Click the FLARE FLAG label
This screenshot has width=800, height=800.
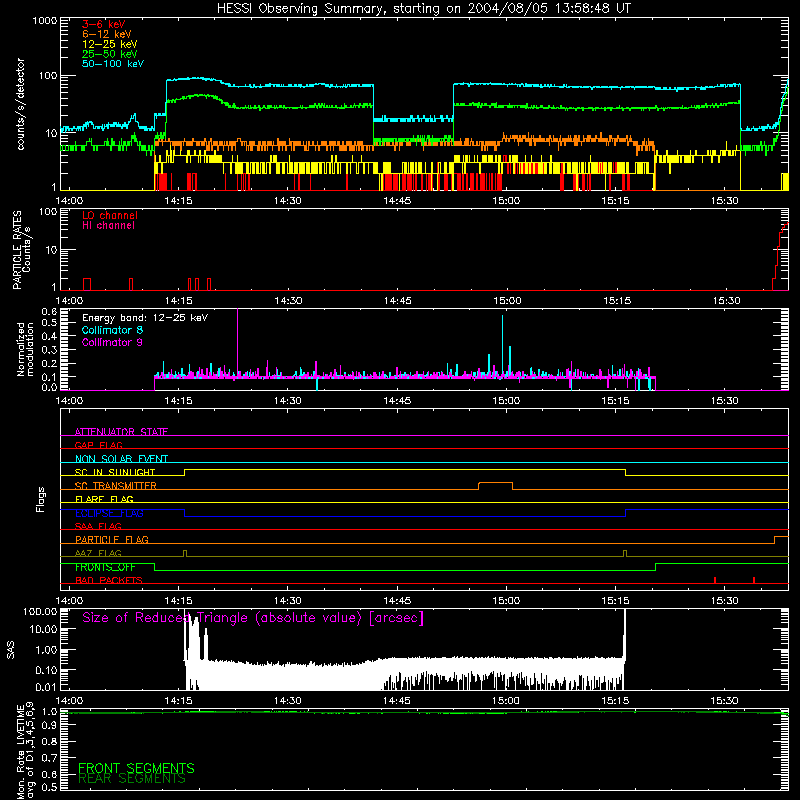[104, 499]
